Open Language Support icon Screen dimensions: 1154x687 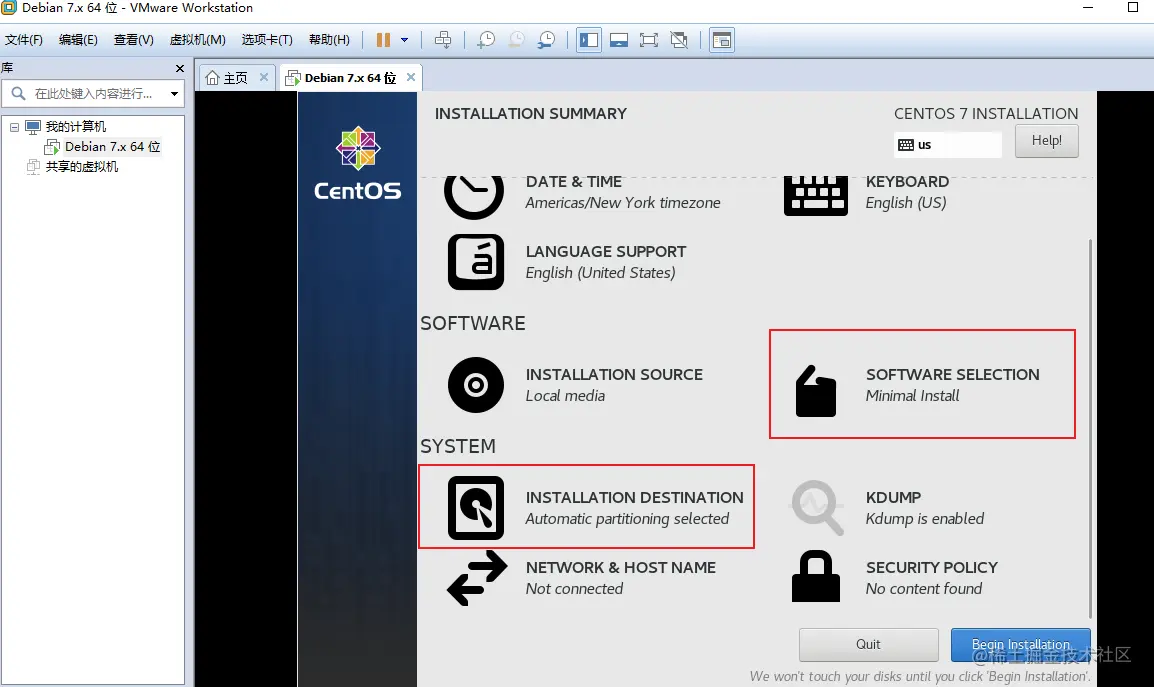(476, 262)
